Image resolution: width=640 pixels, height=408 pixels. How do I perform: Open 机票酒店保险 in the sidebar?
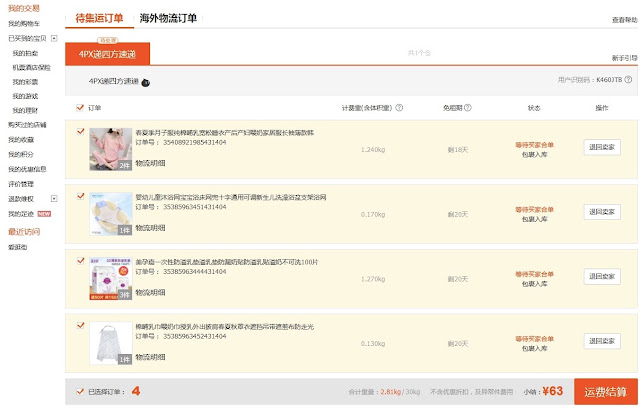tap(31, 67)
